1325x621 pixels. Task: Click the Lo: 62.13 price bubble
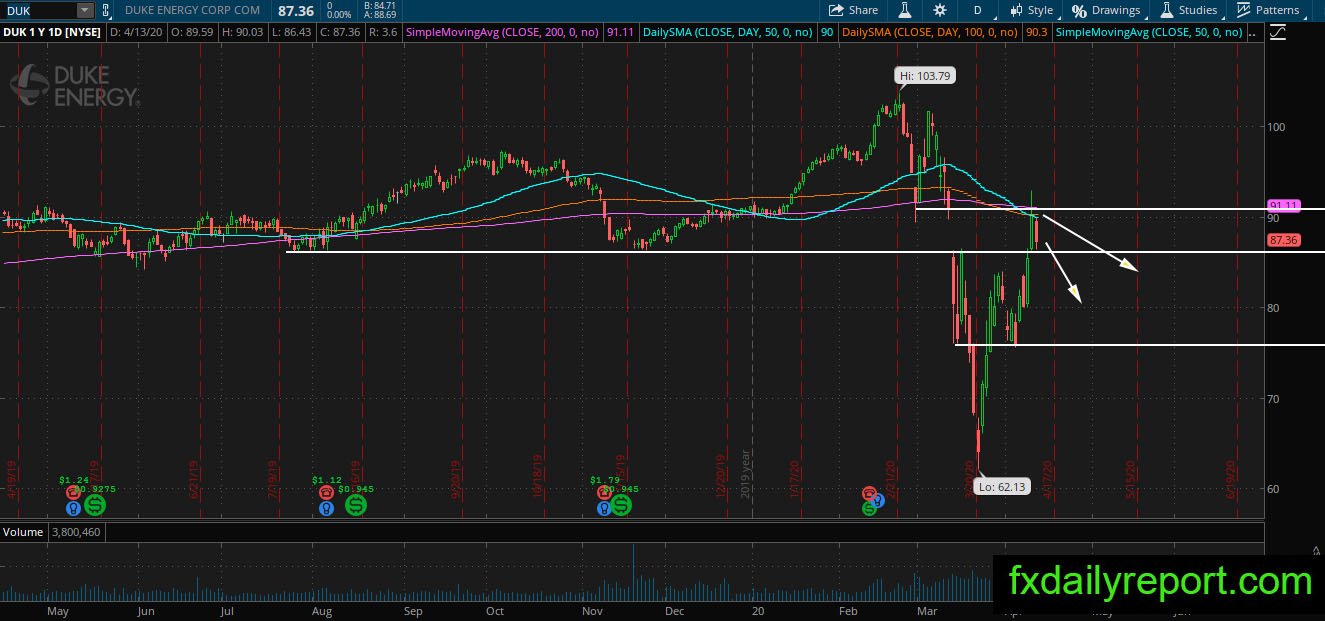coord(1002,488)
